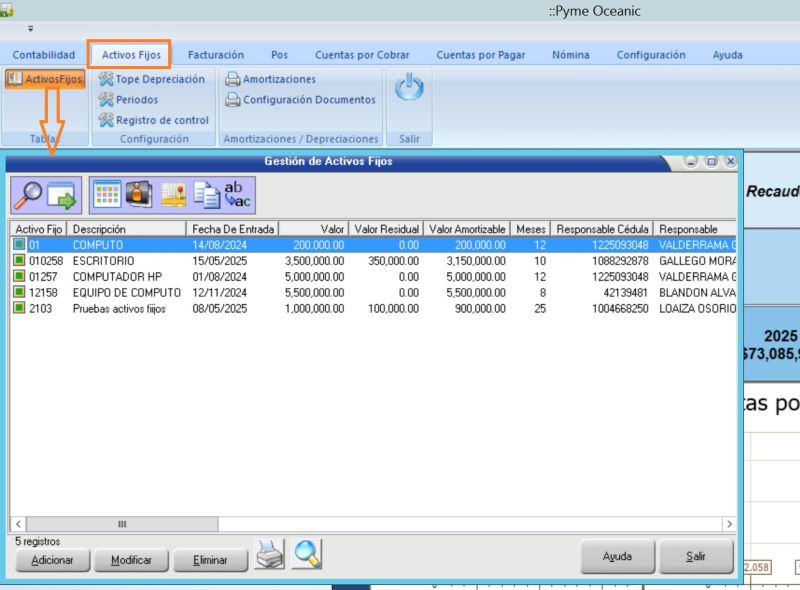The height and width of the screenshot is (590, 800).
Task: Click the copy documents icon in toolbar
Action: (x=206, y=194)
